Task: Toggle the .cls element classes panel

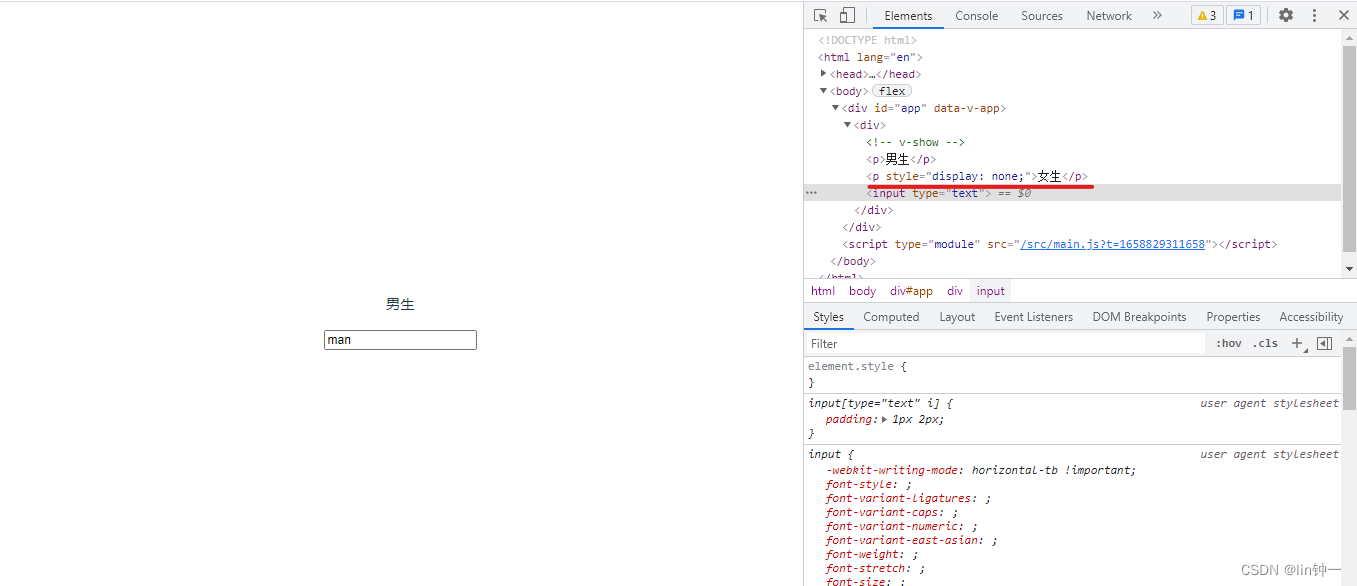Action: click(1265, 343)
